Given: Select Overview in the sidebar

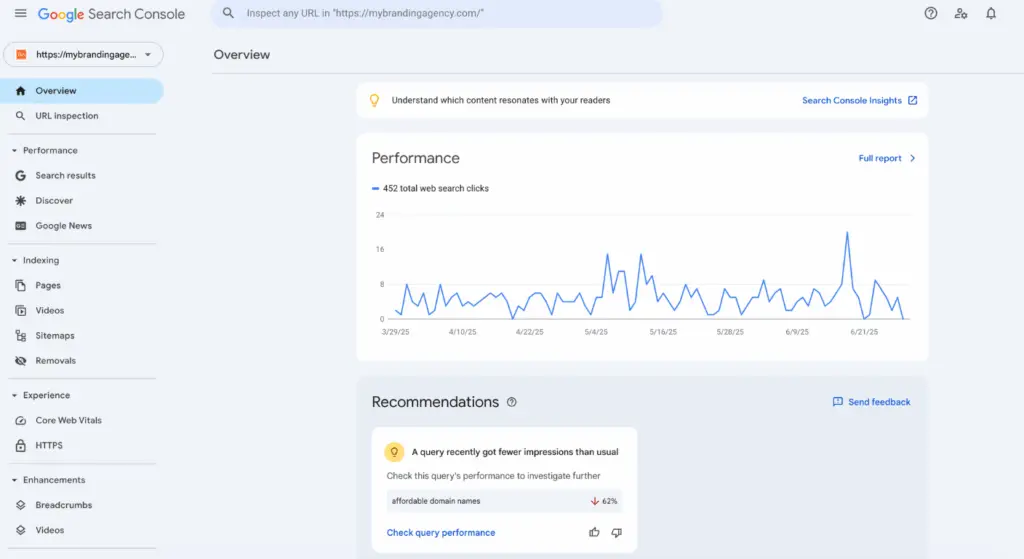Looking at the screenshot, I should point(82,91).
